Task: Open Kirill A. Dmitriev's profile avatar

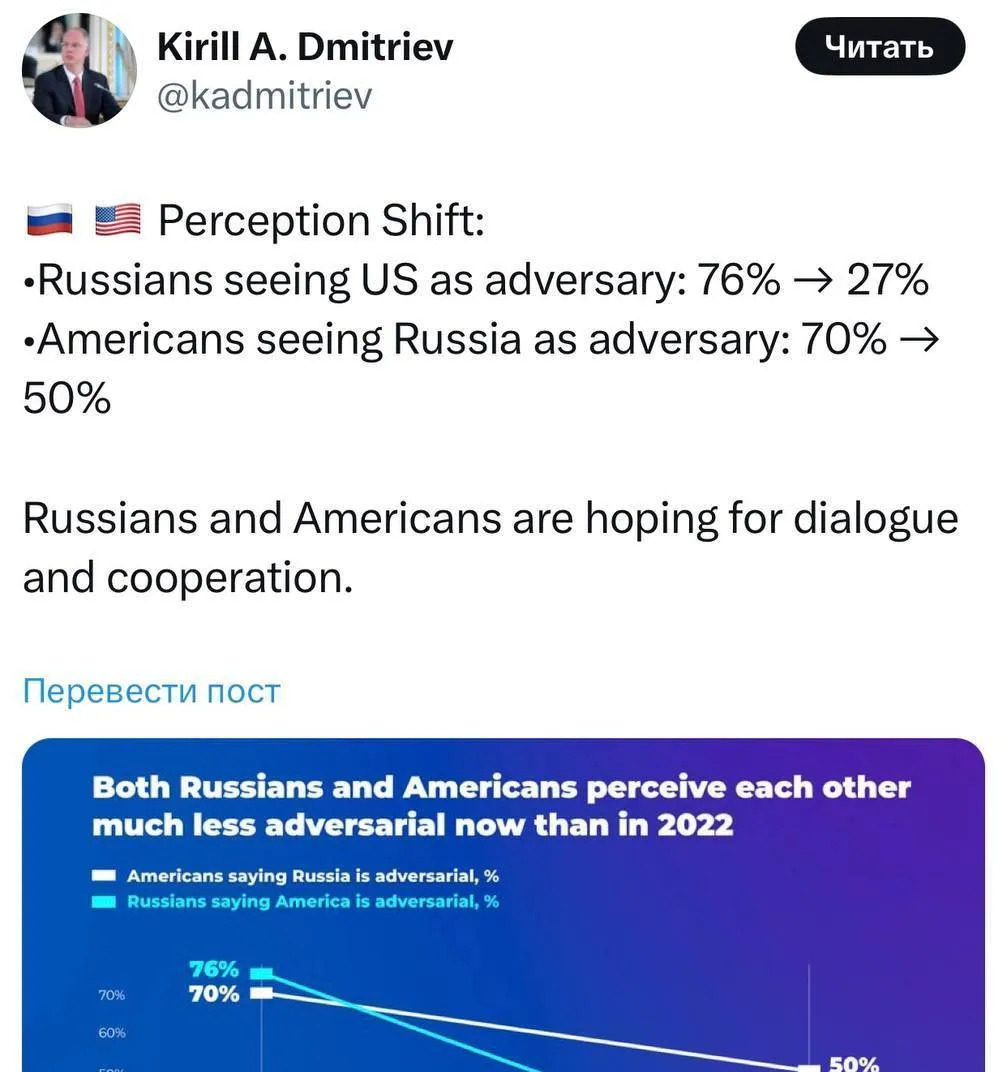Action: (x=79, y=70)
